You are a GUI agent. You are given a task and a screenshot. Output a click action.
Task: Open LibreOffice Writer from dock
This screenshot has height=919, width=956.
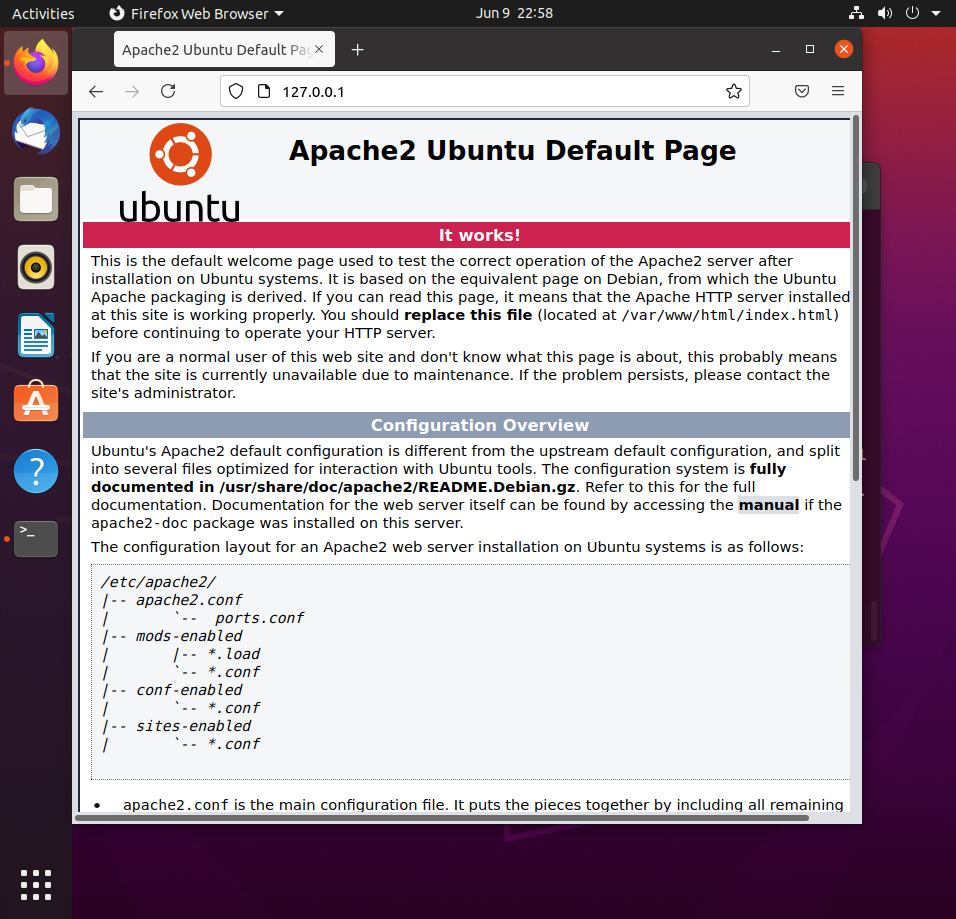[x=36, y=335]
